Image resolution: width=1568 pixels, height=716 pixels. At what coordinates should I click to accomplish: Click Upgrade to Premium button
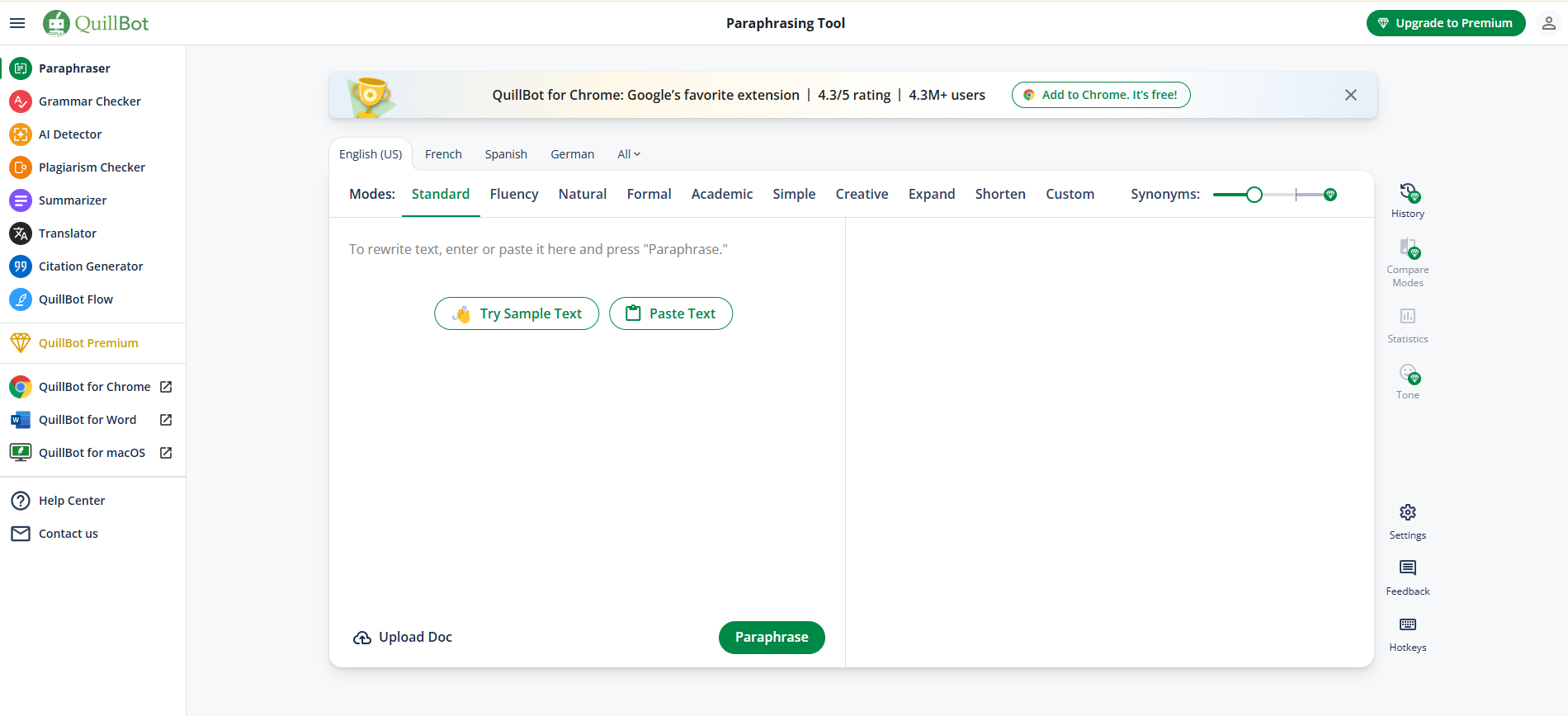click(1446, 23)
